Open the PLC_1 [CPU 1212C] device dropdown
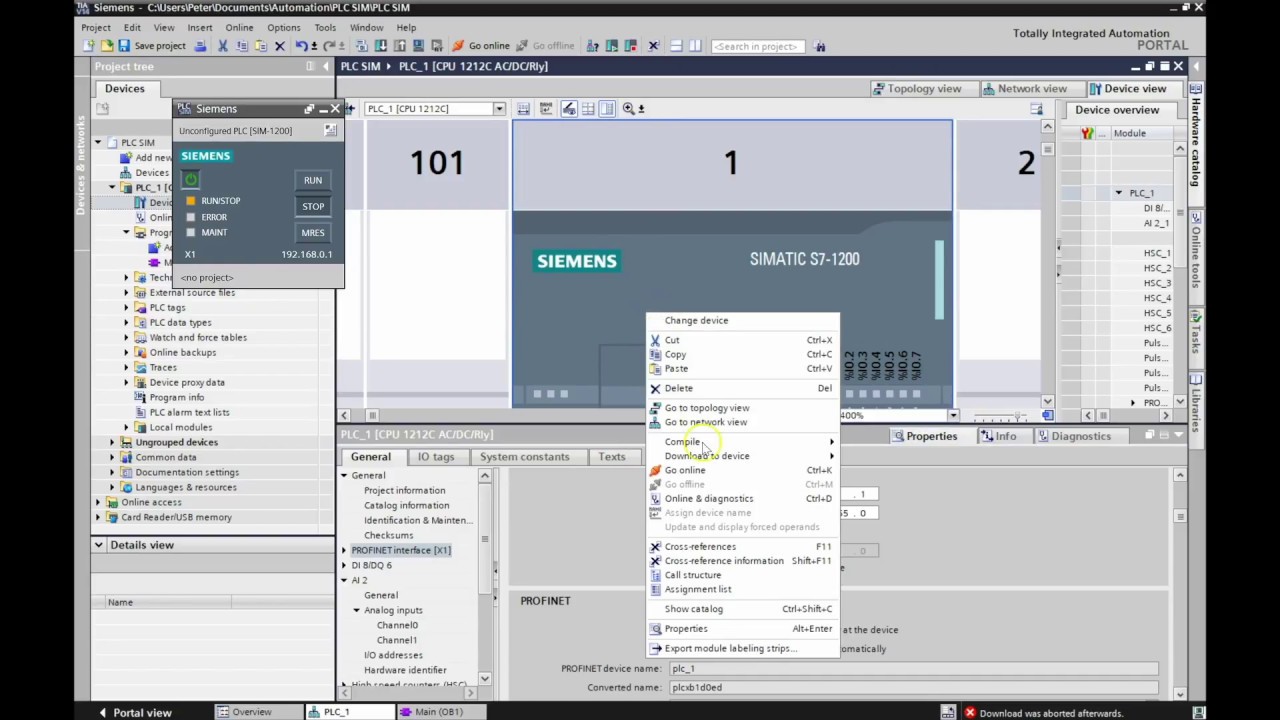The image size is (1280, 720). point(499,108)
